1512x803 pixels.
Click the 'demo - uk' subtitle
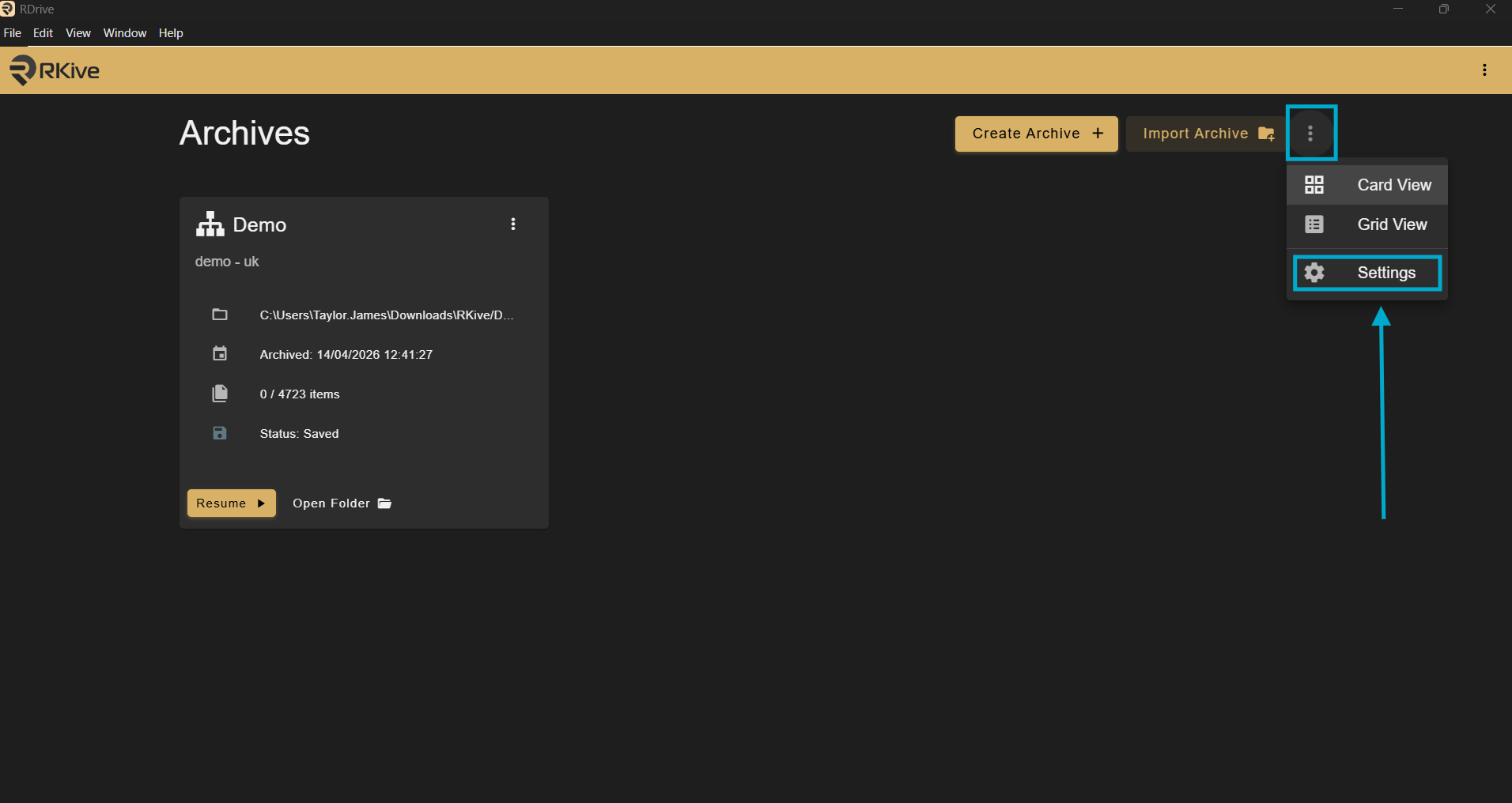coord(227,262)
